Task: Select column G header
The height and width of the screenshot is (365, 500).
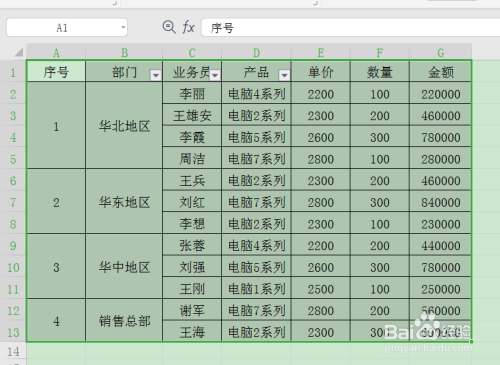Action: tap(440, 52)
